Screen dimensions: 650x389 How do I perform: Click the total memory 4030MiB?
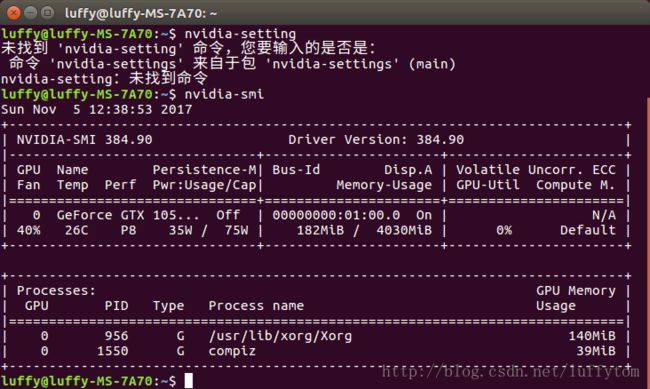click(404, 231)
